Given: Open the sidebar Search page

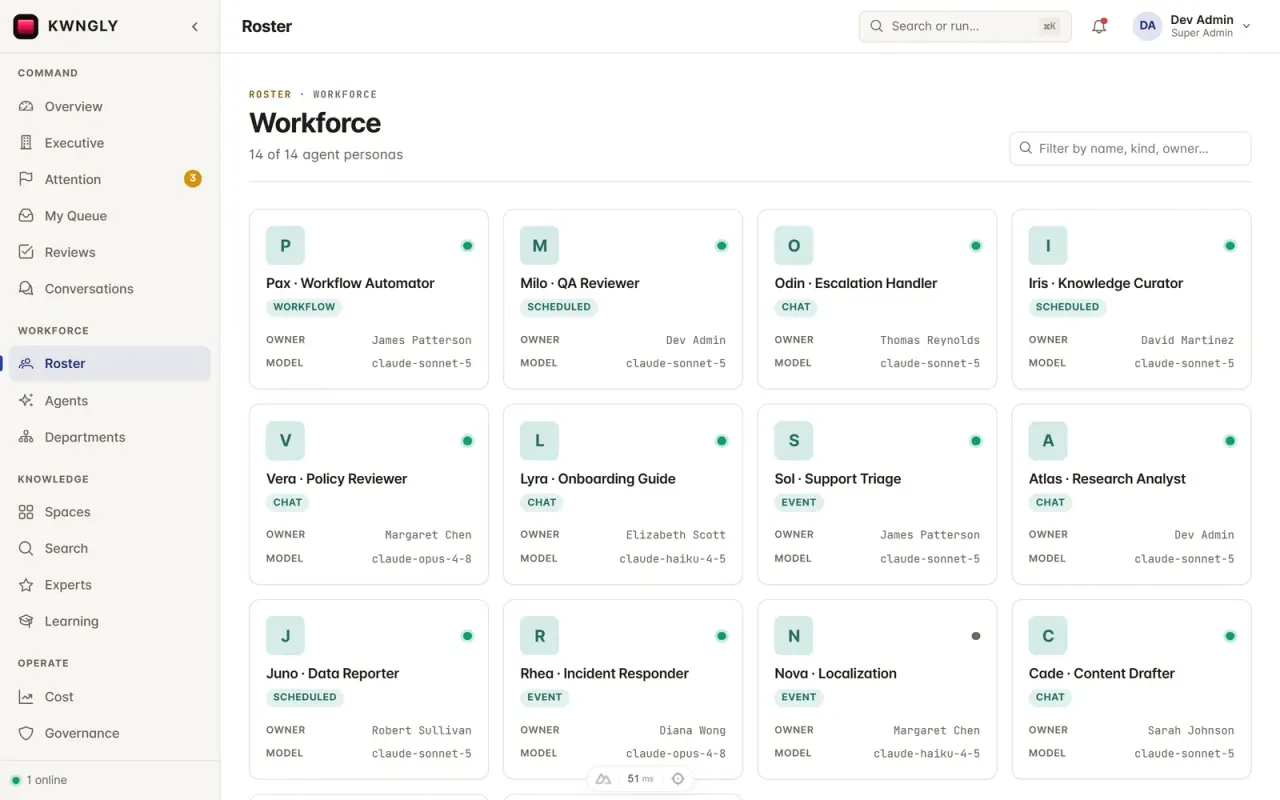Looking at the screenshot, I should pos(110,548).
